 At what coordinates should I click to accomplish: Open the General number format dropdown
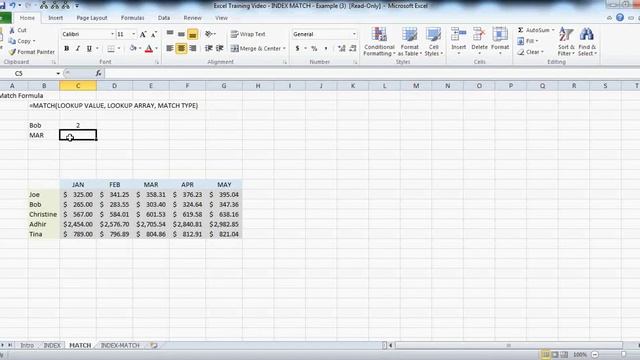click(x=354, y=34)
